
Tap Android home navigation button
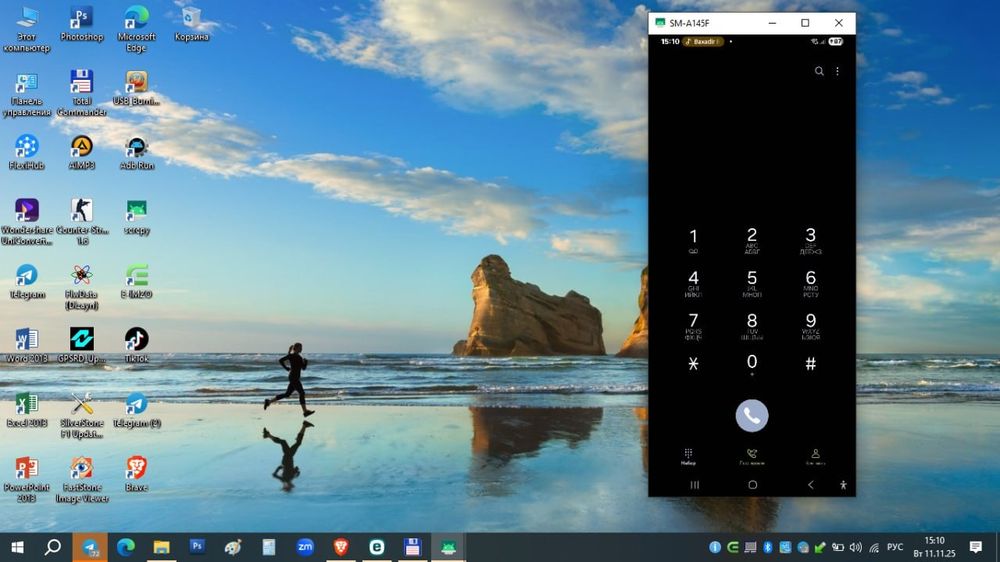click(x=753, y=485)
